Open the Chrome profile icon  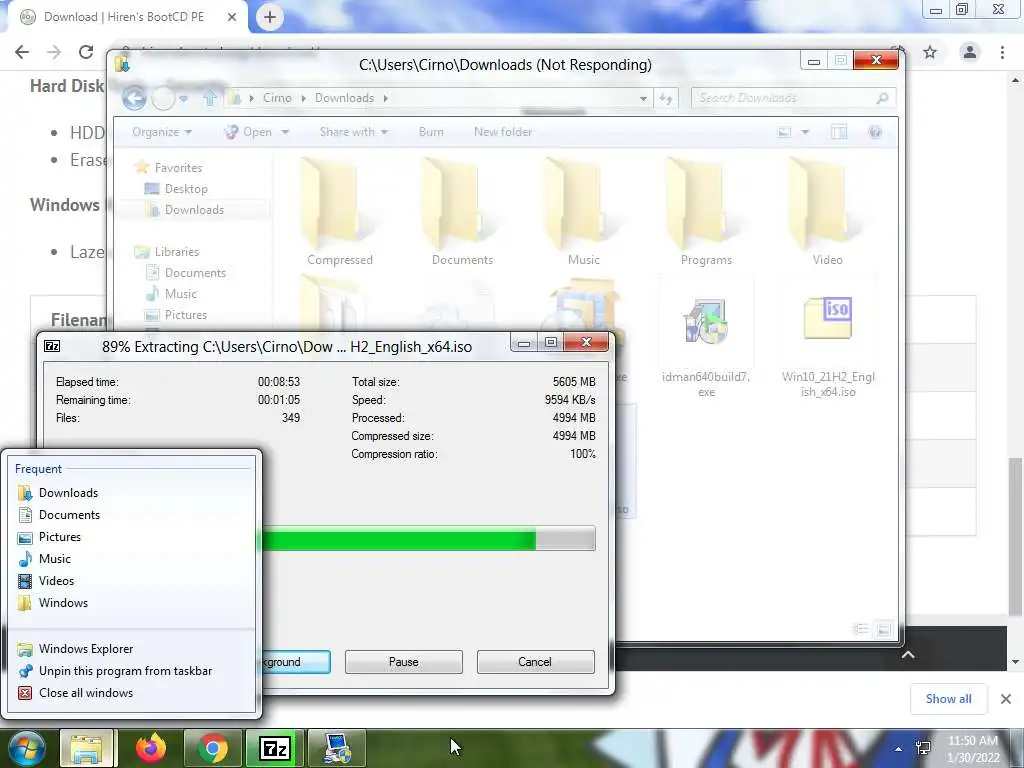969,52
